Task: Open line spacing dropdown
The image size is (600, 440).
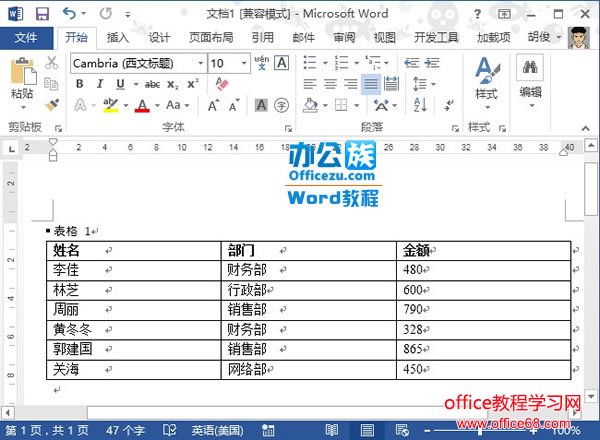Action: pos(424,84)
